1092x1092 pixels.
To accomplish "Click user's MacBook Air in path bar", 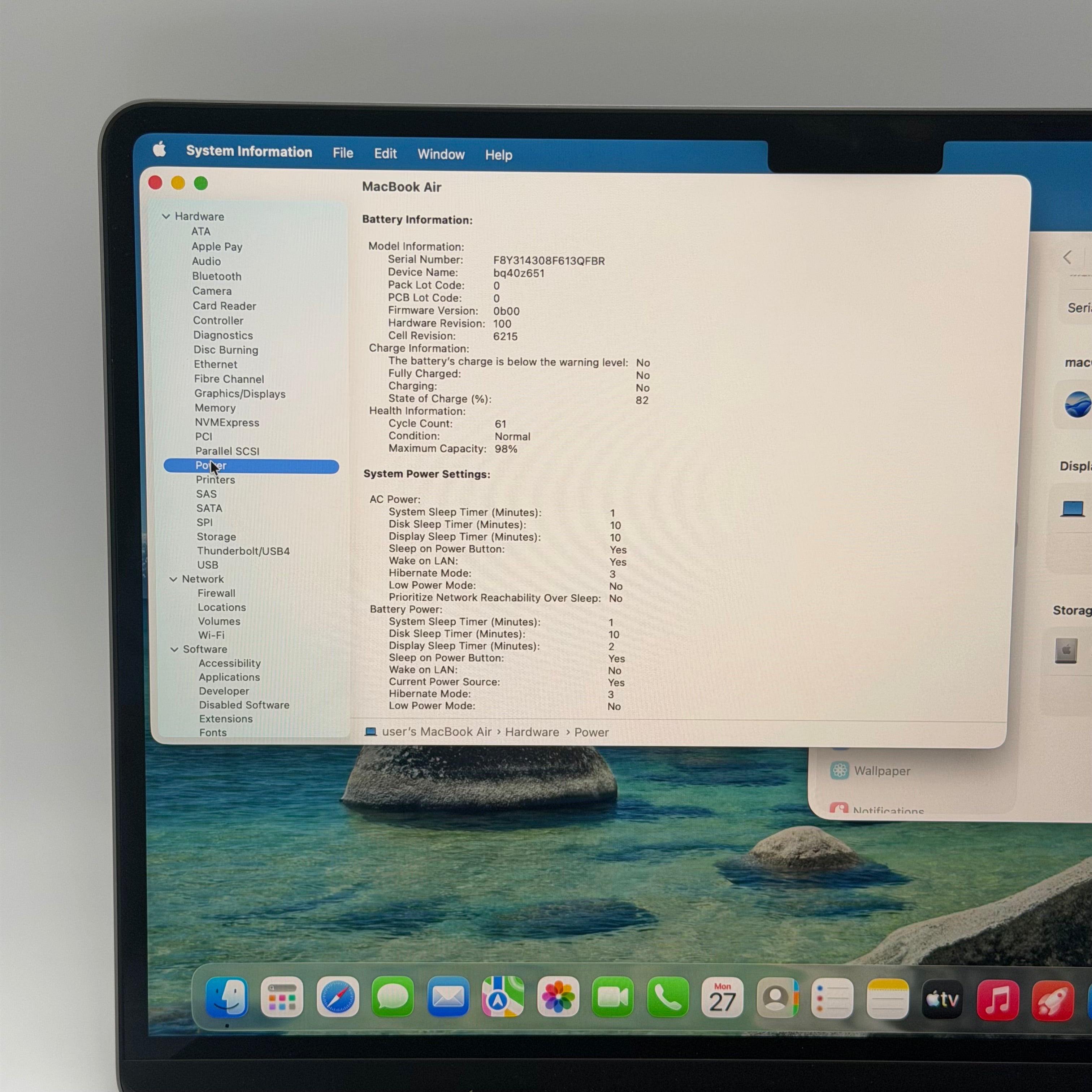I will tap(436, 732).
